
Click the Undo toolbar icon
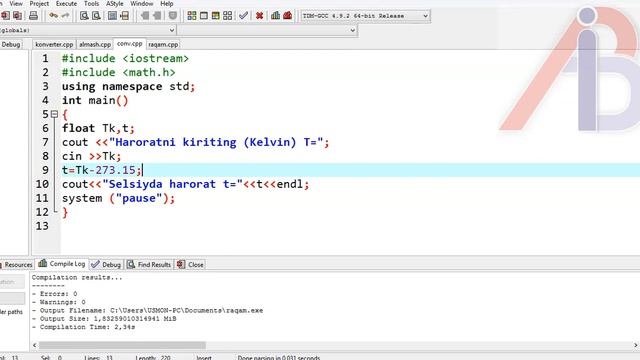[x=53, y=16]
